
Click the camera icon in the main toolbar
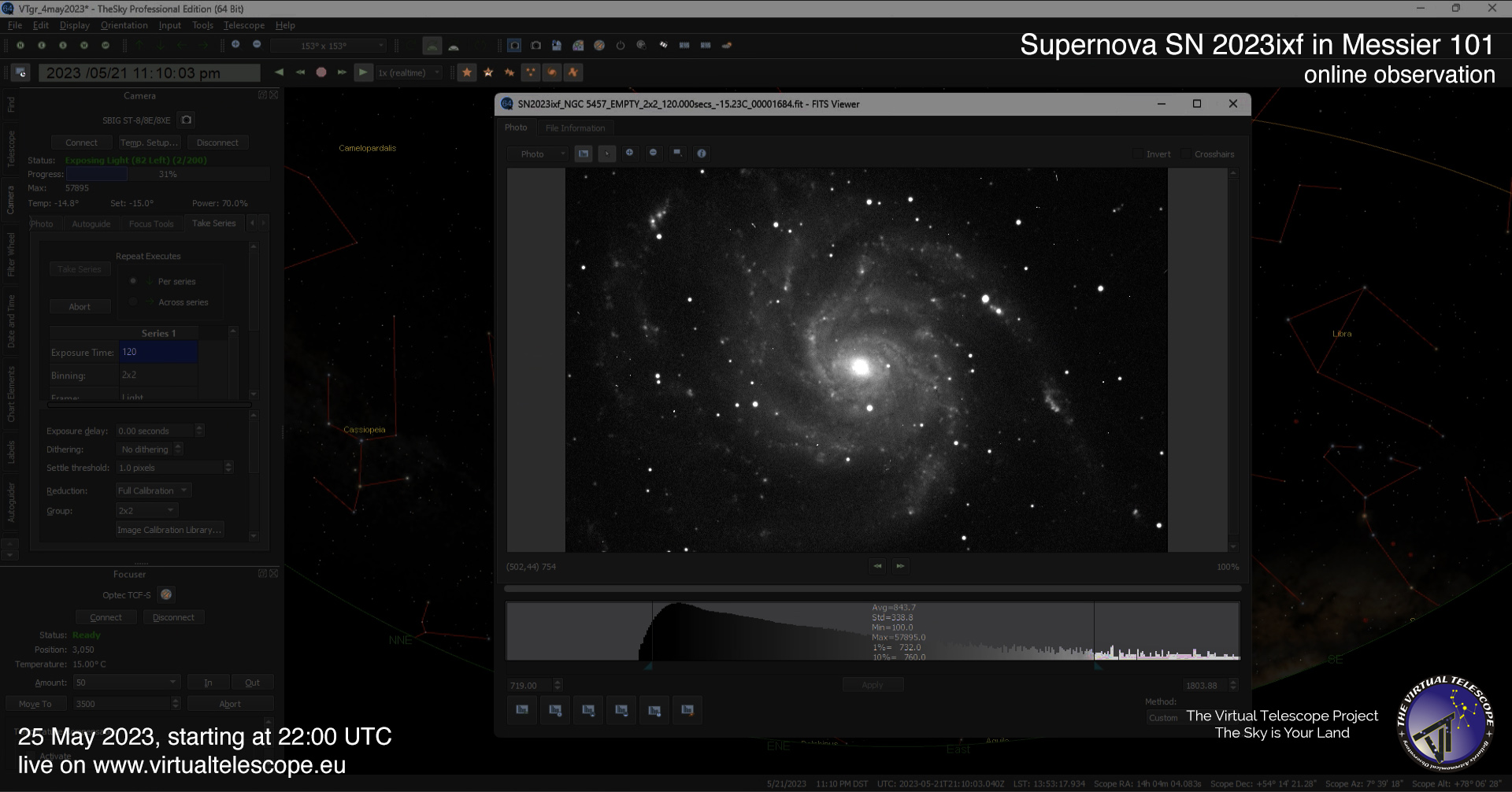tap(514, 45)
